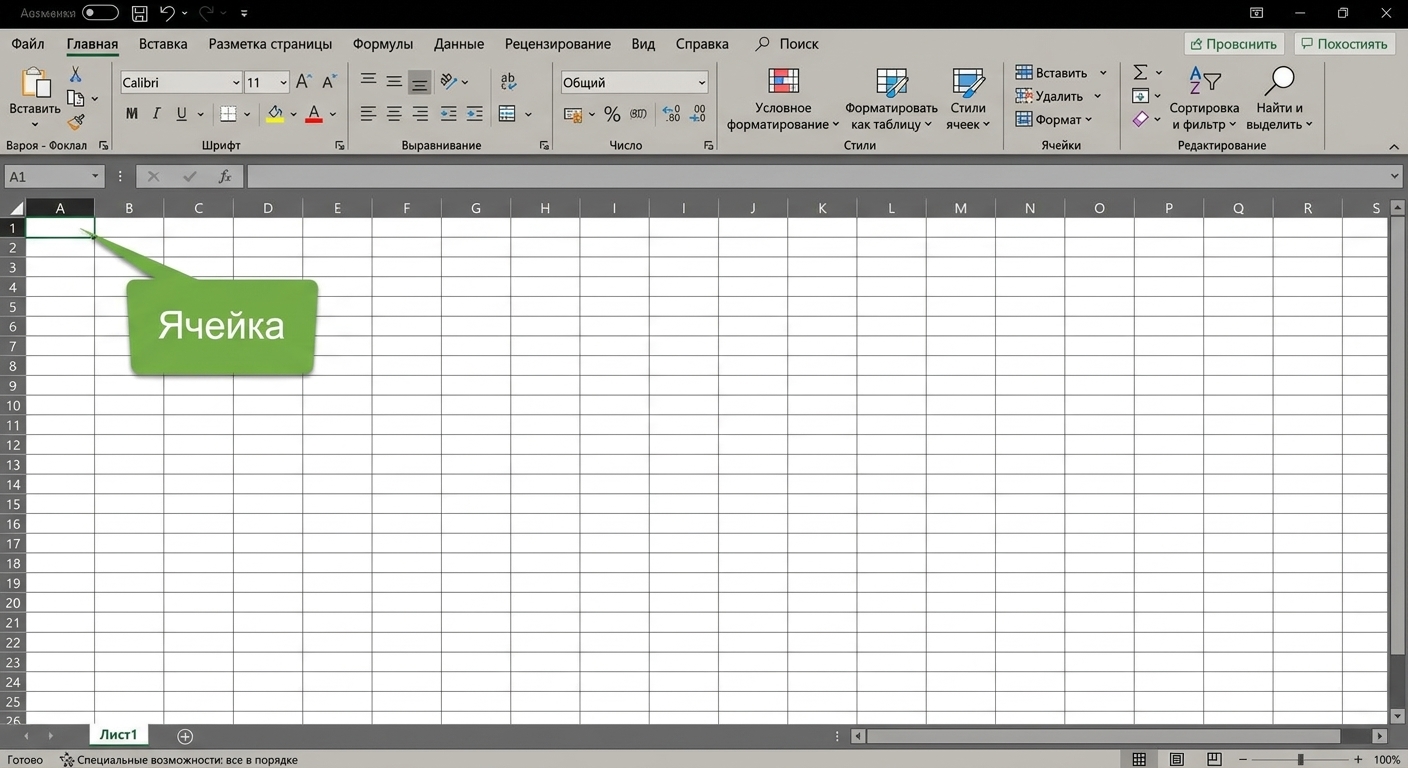Select the Format Painter brush
This screenshot has height=768, width=1408.
pyautogui.click(x=76, y=122)
